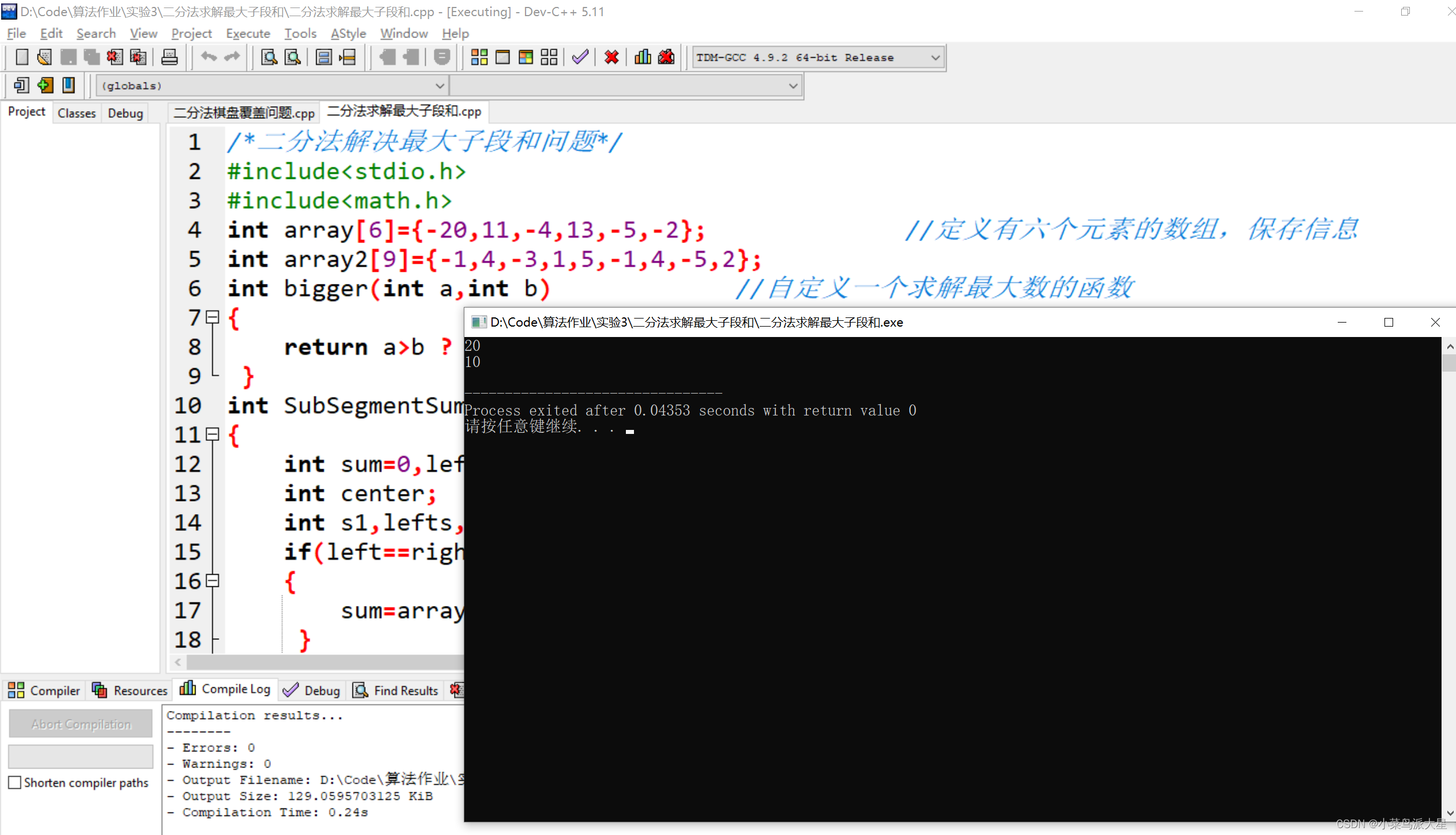
Task: Click the Find (magnifier) toolbar icon
Action: pos(269,57)
